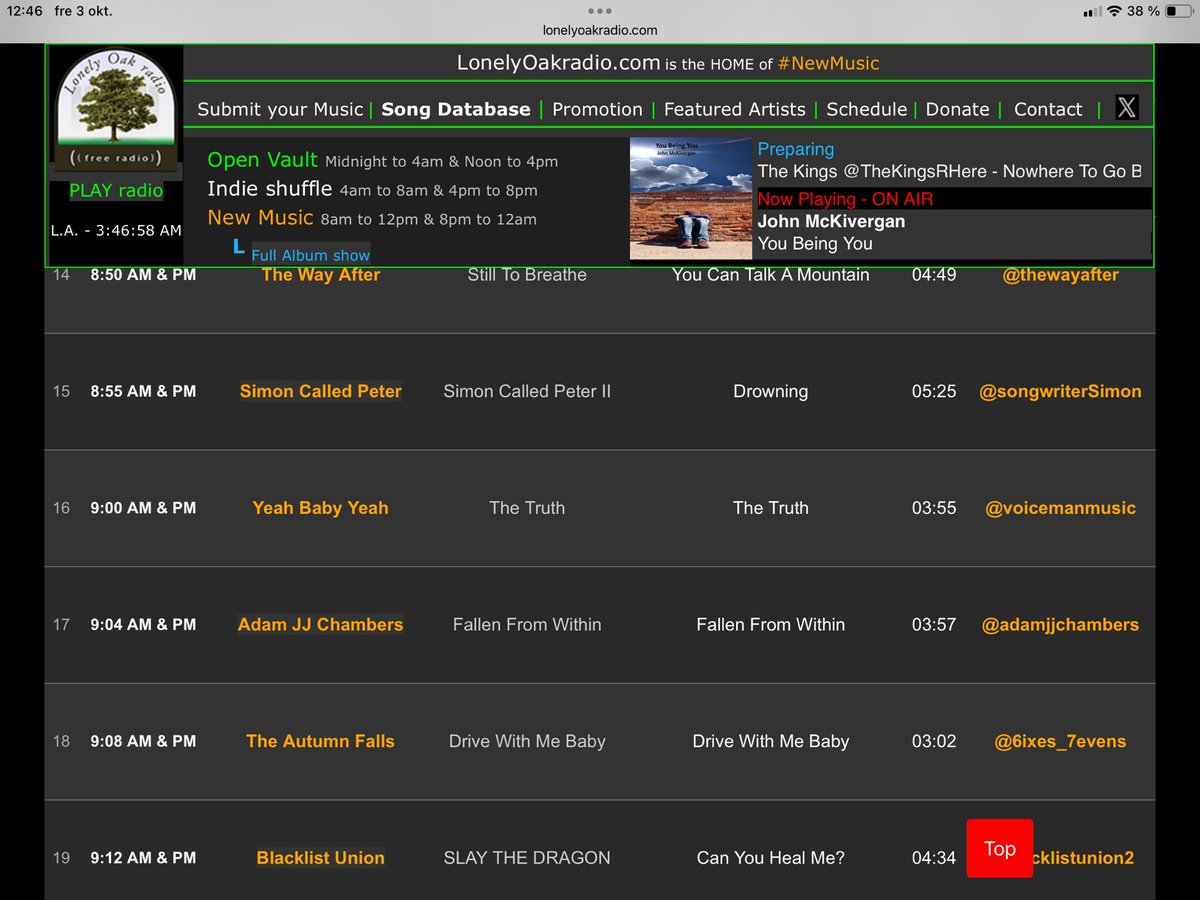1200x900 pixels.
Task: Click the Open Vault schedule label
Action: coord(262,160)
